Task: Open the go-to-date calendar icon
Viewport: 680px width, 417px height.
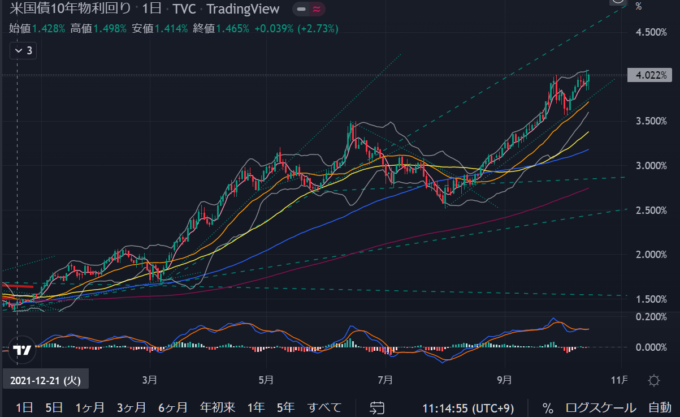Action: [x=374, y=408]
